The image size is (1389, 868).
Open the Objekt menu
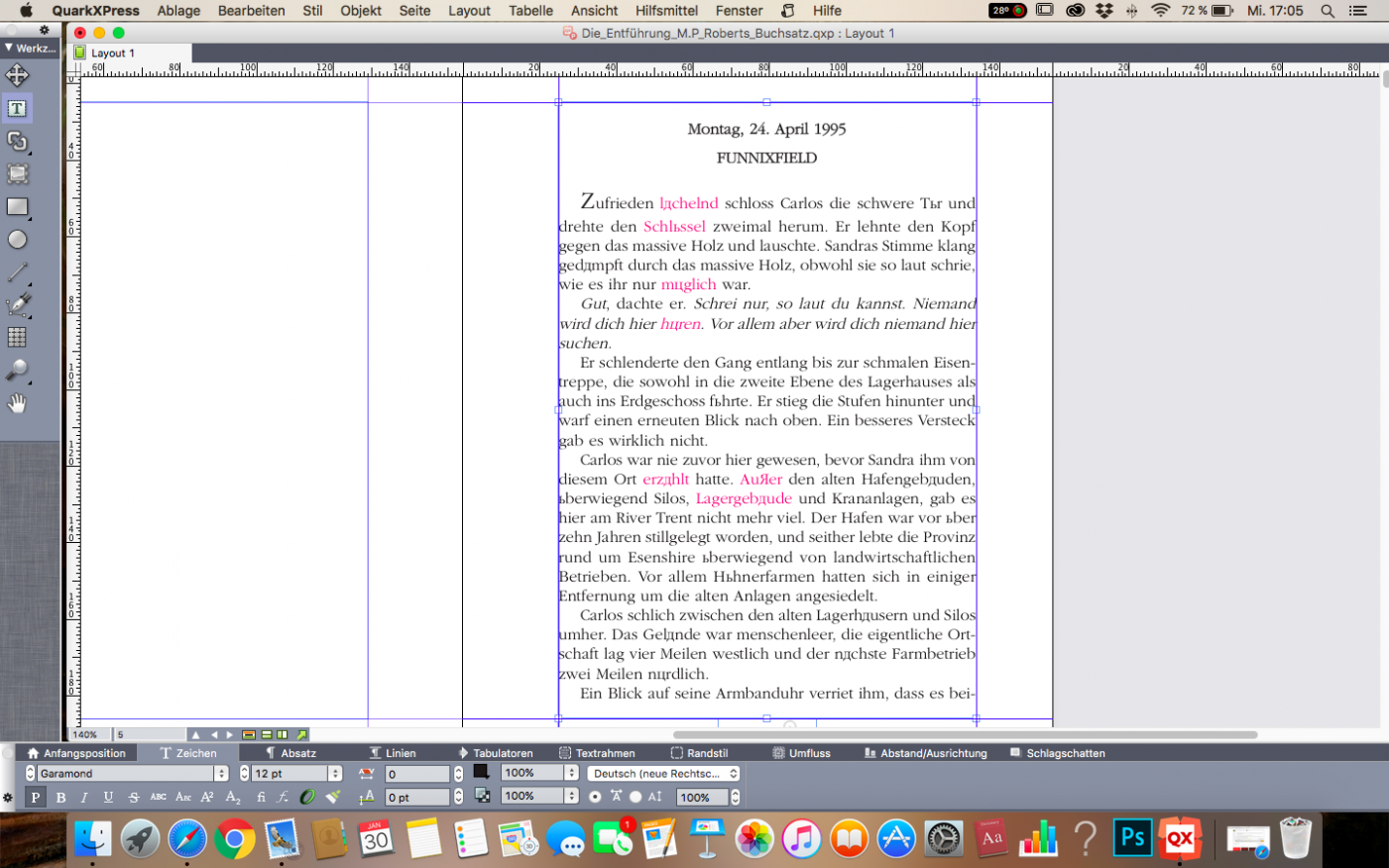click(361, 11)
